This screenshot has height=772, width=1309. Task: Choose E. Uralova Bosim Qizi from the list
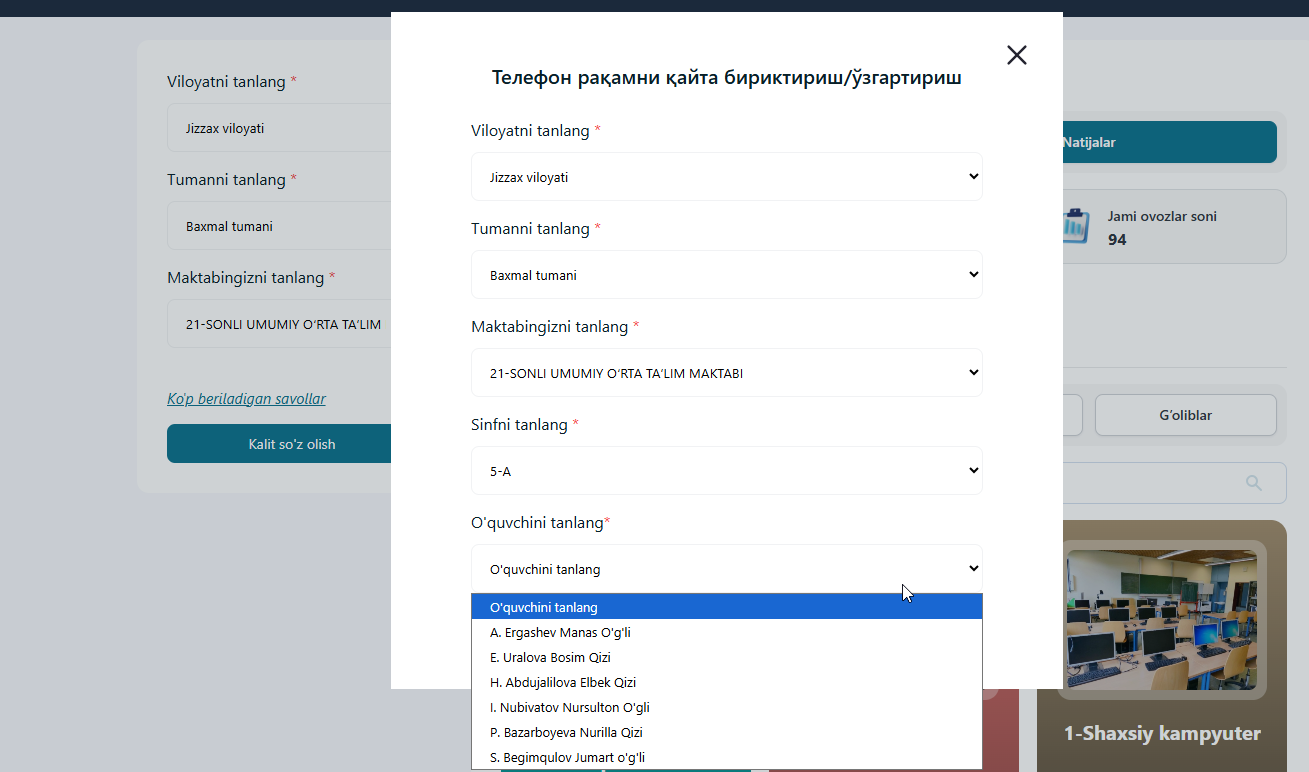coord(727,657)
